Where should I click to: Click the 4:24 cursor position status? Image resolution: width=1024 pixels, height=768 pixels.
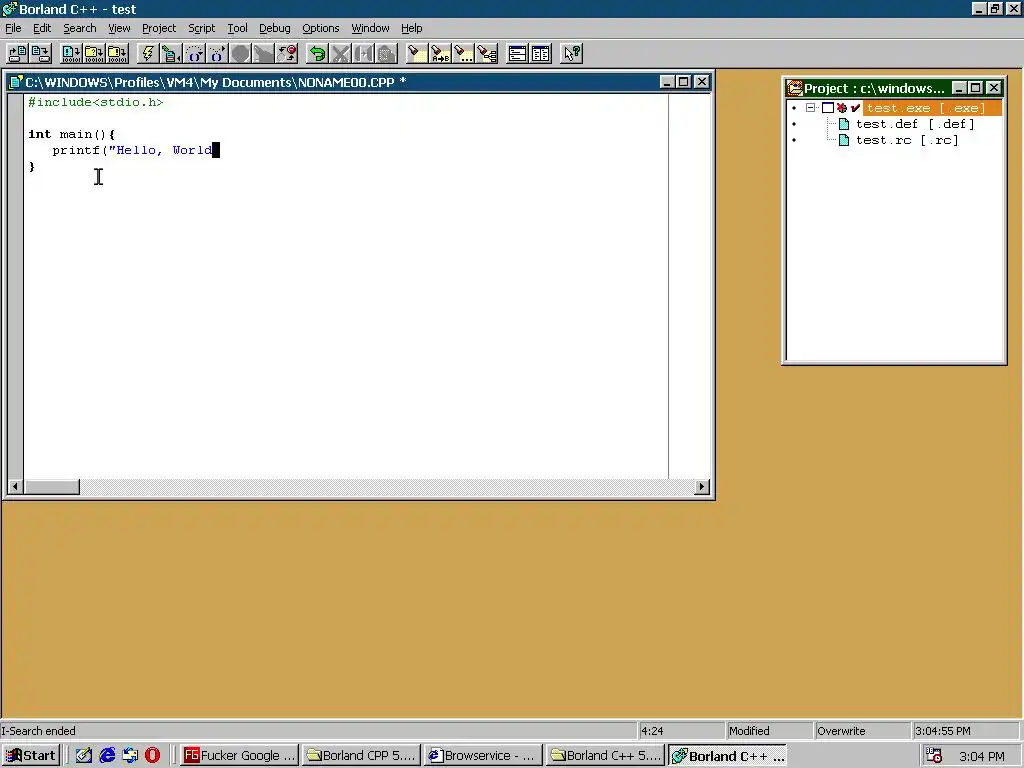click(x=680, y=731)
